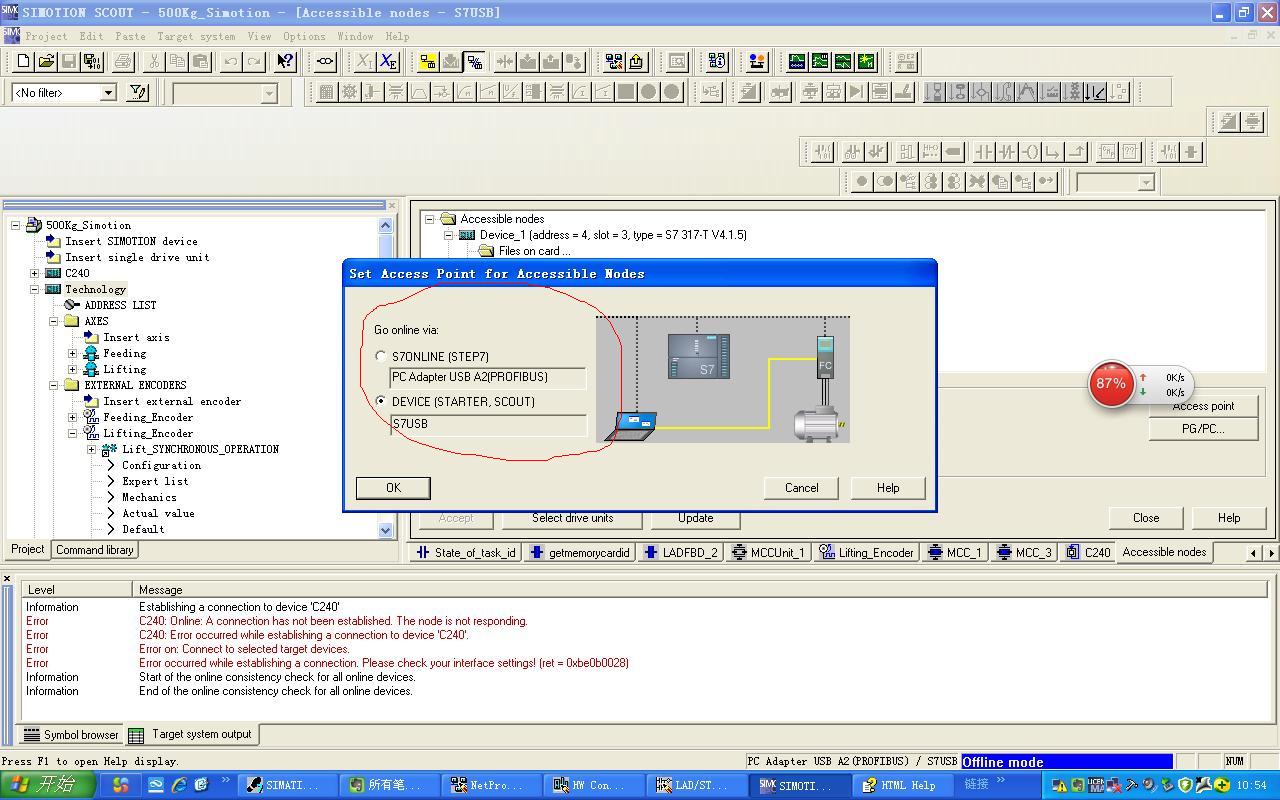Select the Insert external encoder item
Screen dimensions: 1280x800
tap(172, 401)
